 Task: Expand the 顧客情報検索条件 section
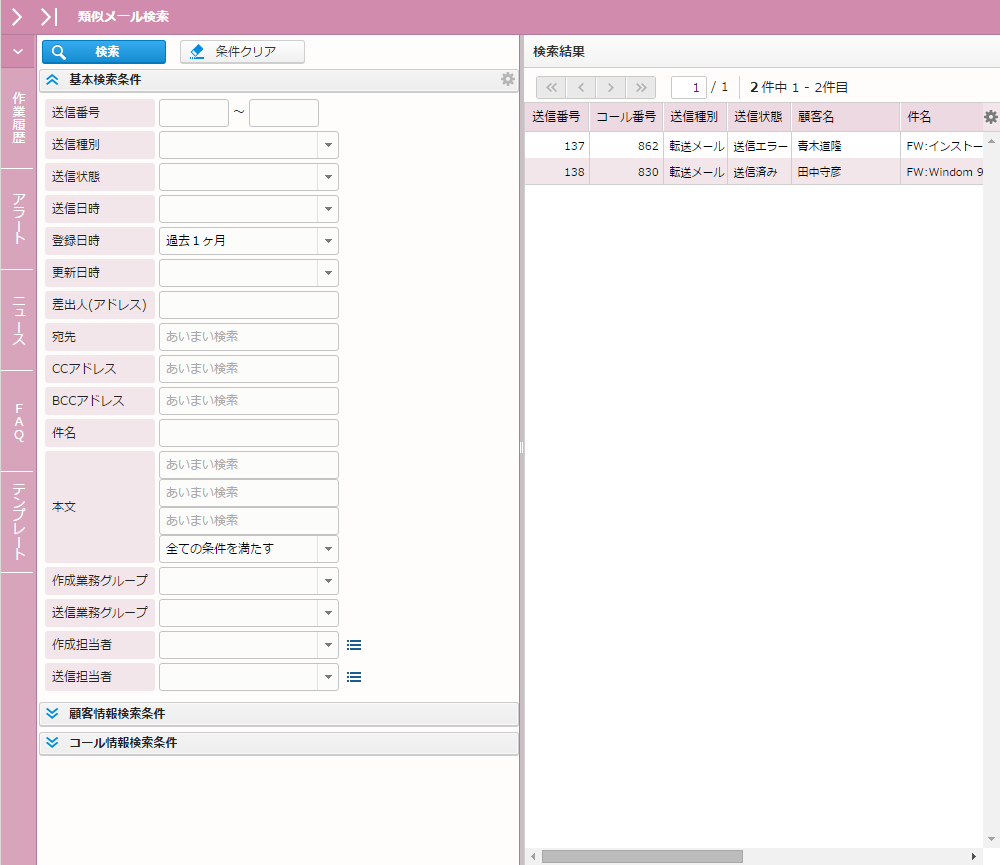53,713
